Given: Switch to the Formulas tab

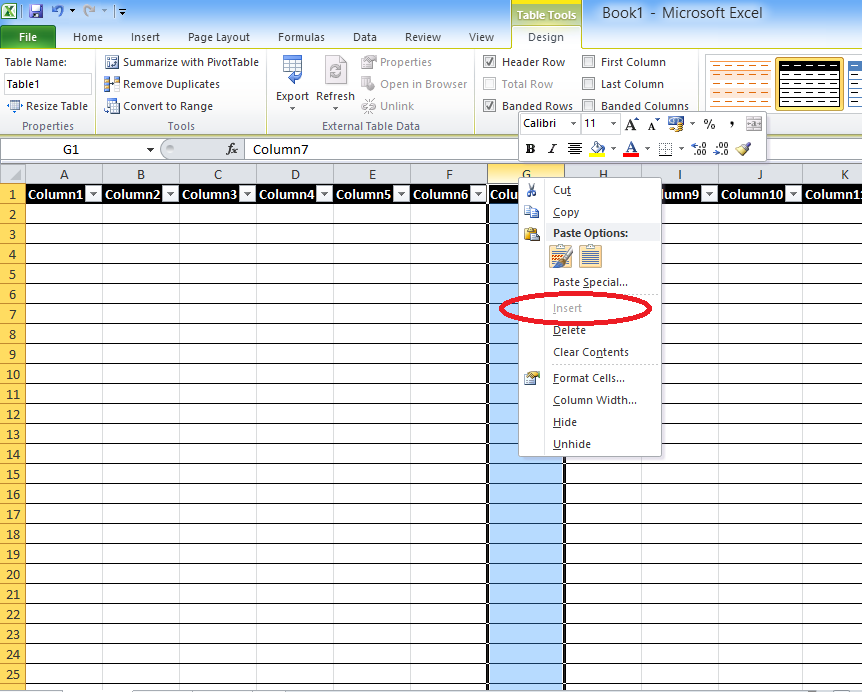Looking at the screenshot, I should pyautogui.click(x=301, y=37).
